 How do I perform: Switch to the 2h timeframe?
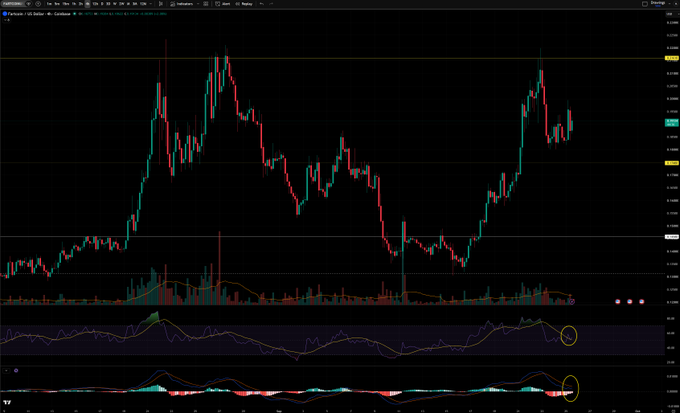(81, 3)
